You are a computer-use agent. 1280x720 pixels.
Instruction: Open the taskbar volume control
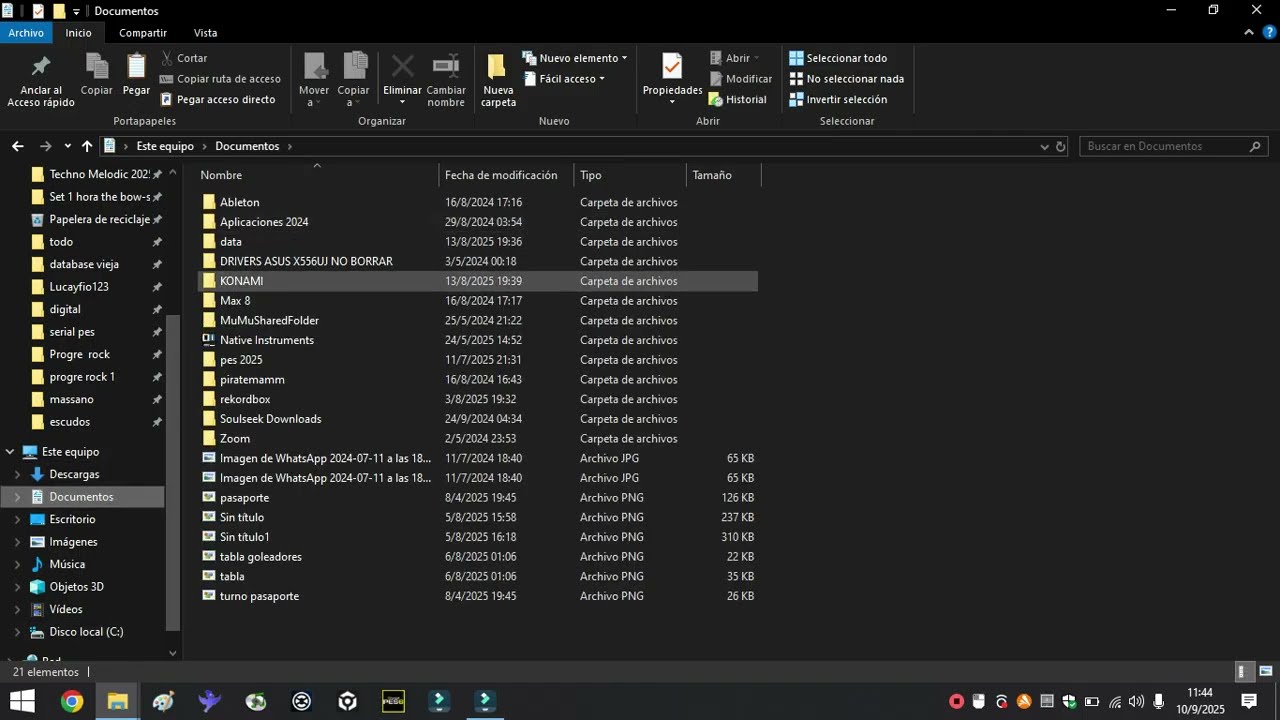[x=1136, y=701]
